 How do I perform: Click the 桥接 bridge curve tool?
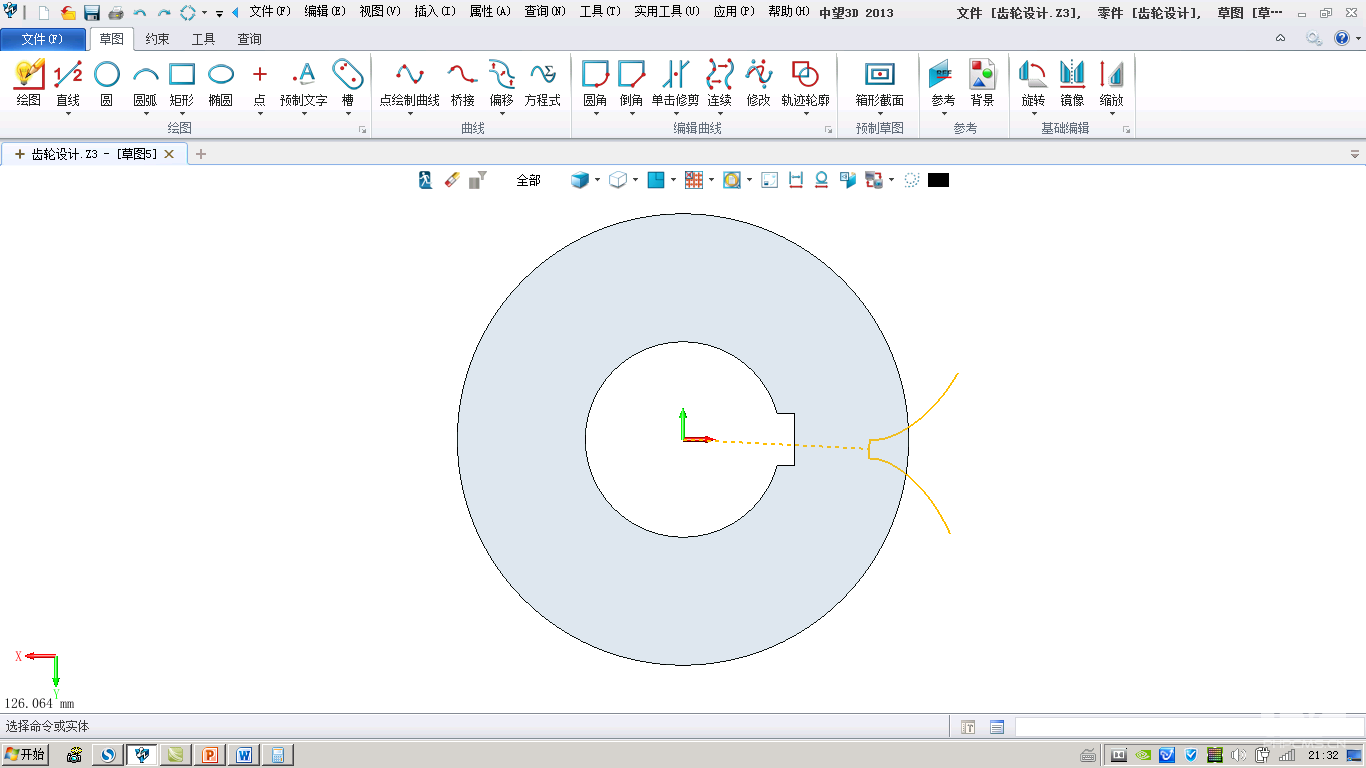[462, 83]
